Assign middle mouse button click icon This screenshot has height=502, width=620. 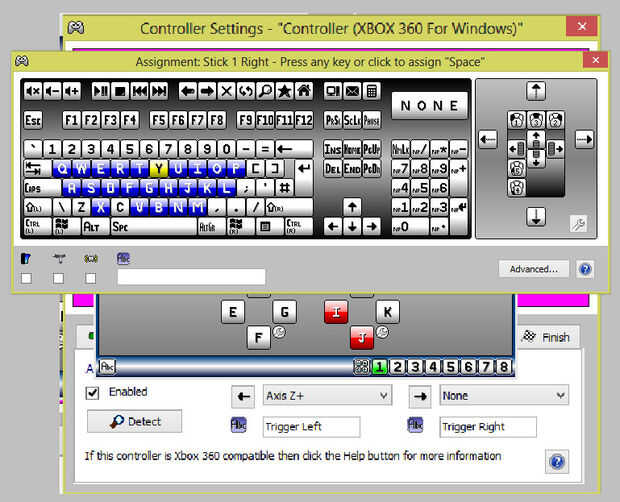[x=536, y=120]
